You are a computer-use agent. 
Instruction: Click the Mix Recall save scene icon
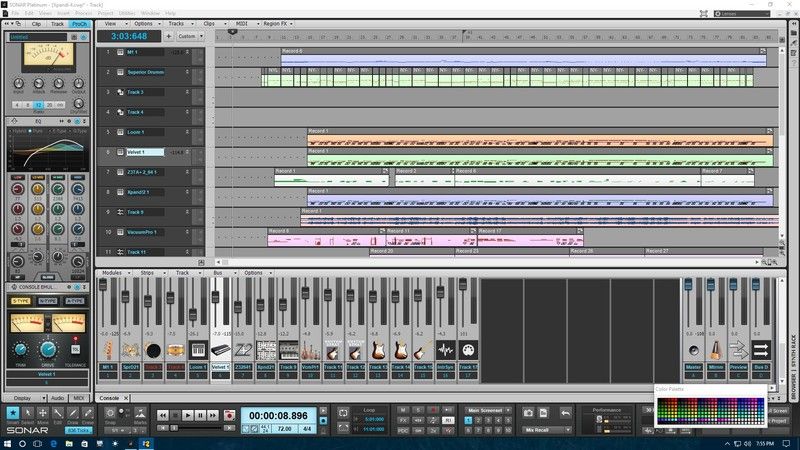tap(543, 413)
